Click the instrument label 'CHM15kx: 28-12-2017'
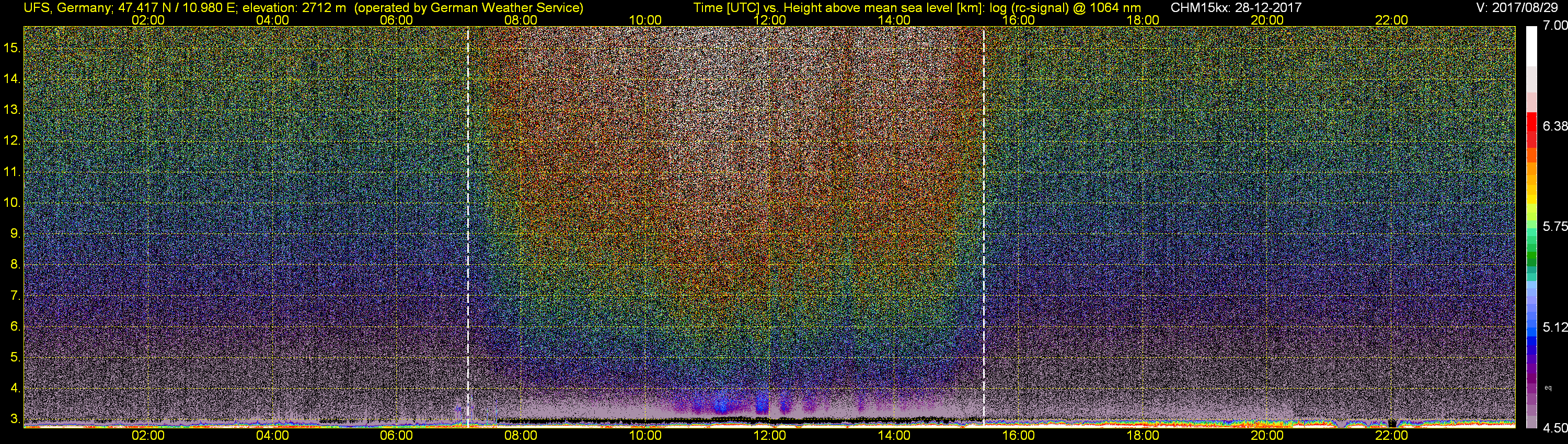1568x444 pixels. click(x=1236, y=8)
